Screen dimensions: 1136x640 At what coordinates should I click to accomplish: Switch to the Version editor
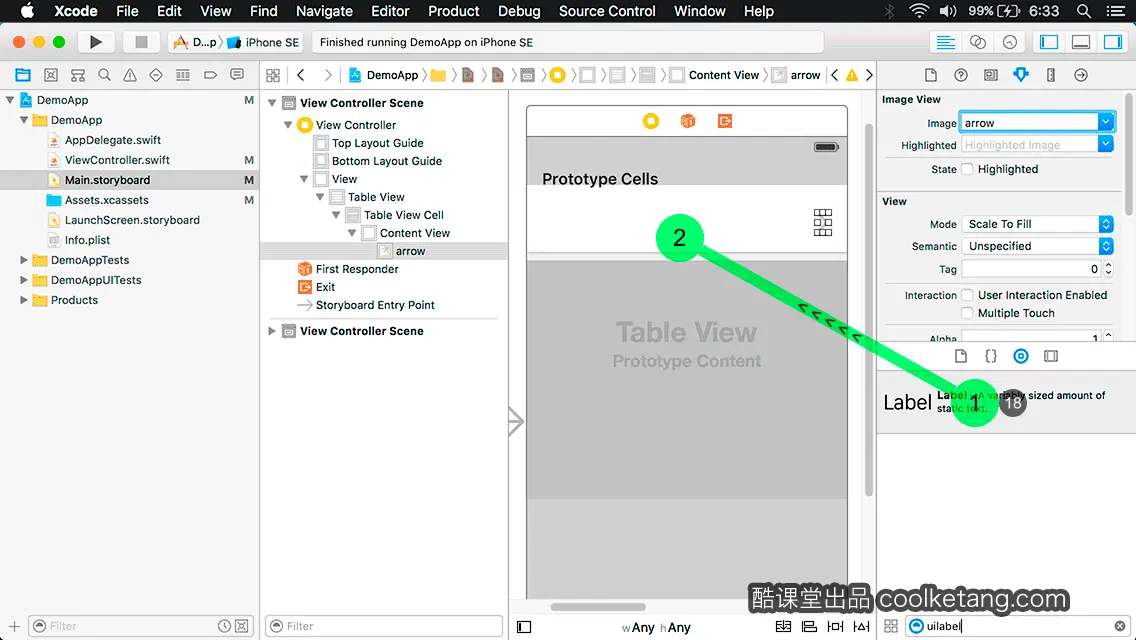(1009, 42)
